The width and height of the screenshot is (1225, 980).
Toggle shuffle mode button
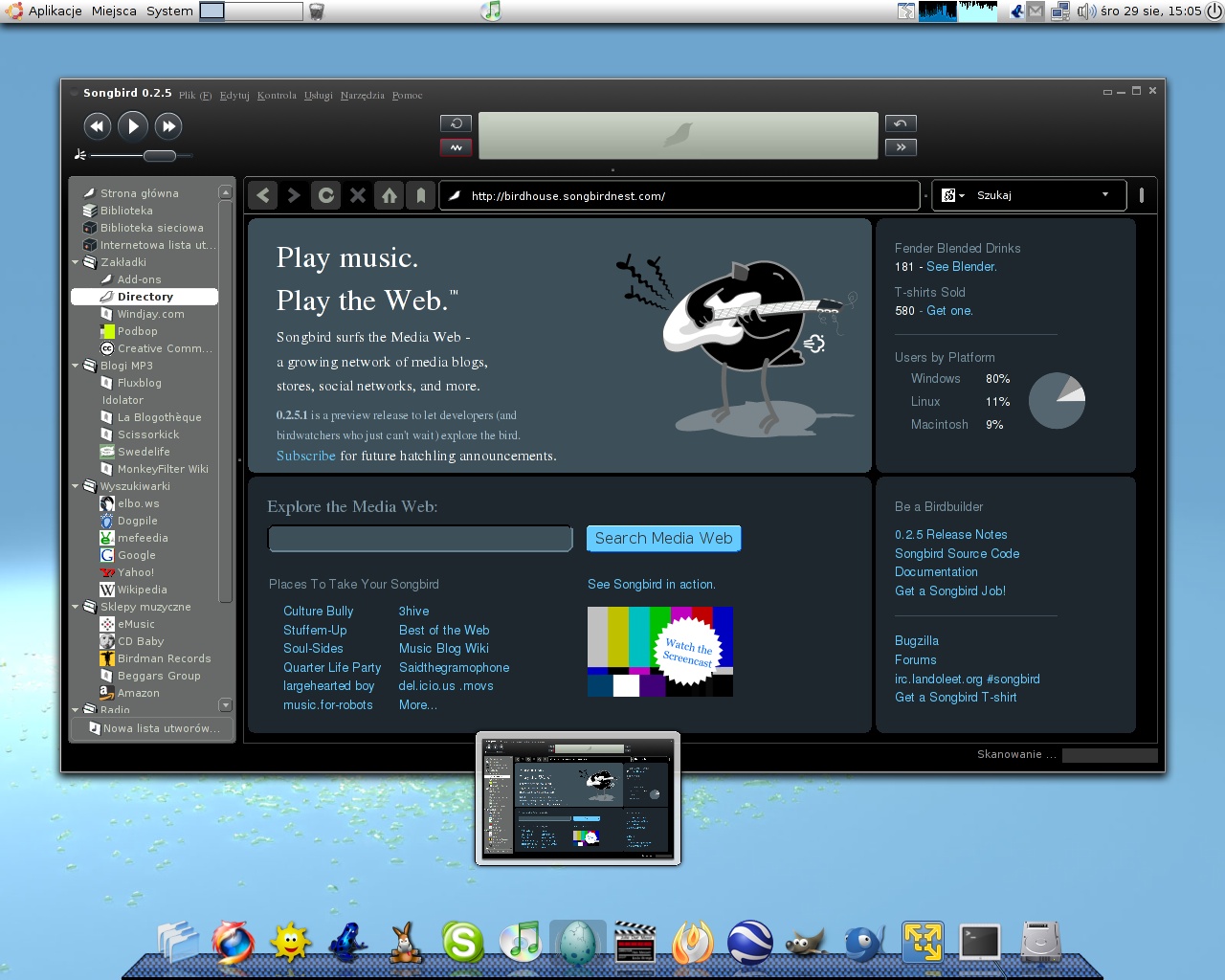click(x=457, y=147)
